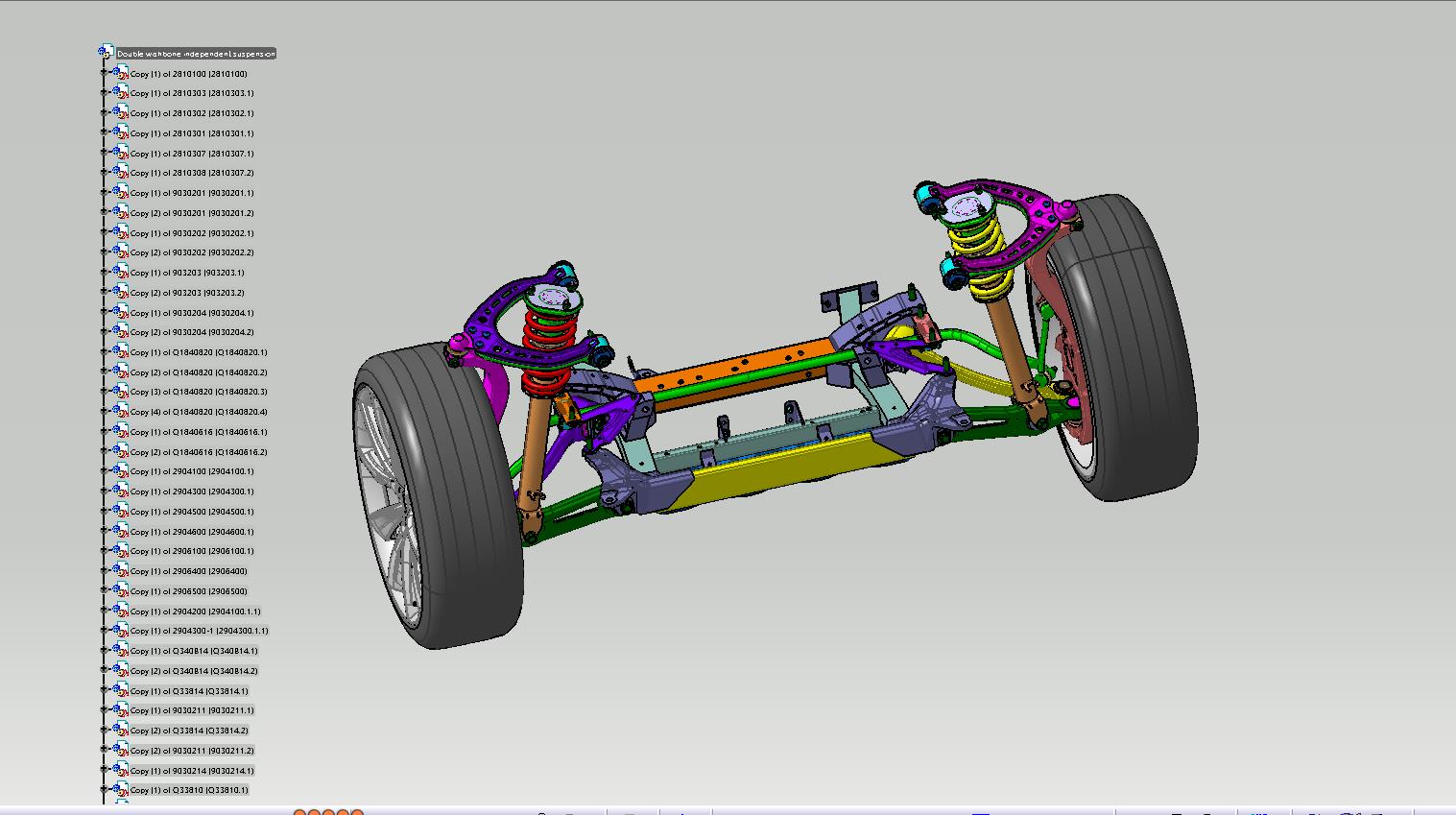Click the product icon beside 903203.2
The image size is (1456, 815).
tap(121, 292)
